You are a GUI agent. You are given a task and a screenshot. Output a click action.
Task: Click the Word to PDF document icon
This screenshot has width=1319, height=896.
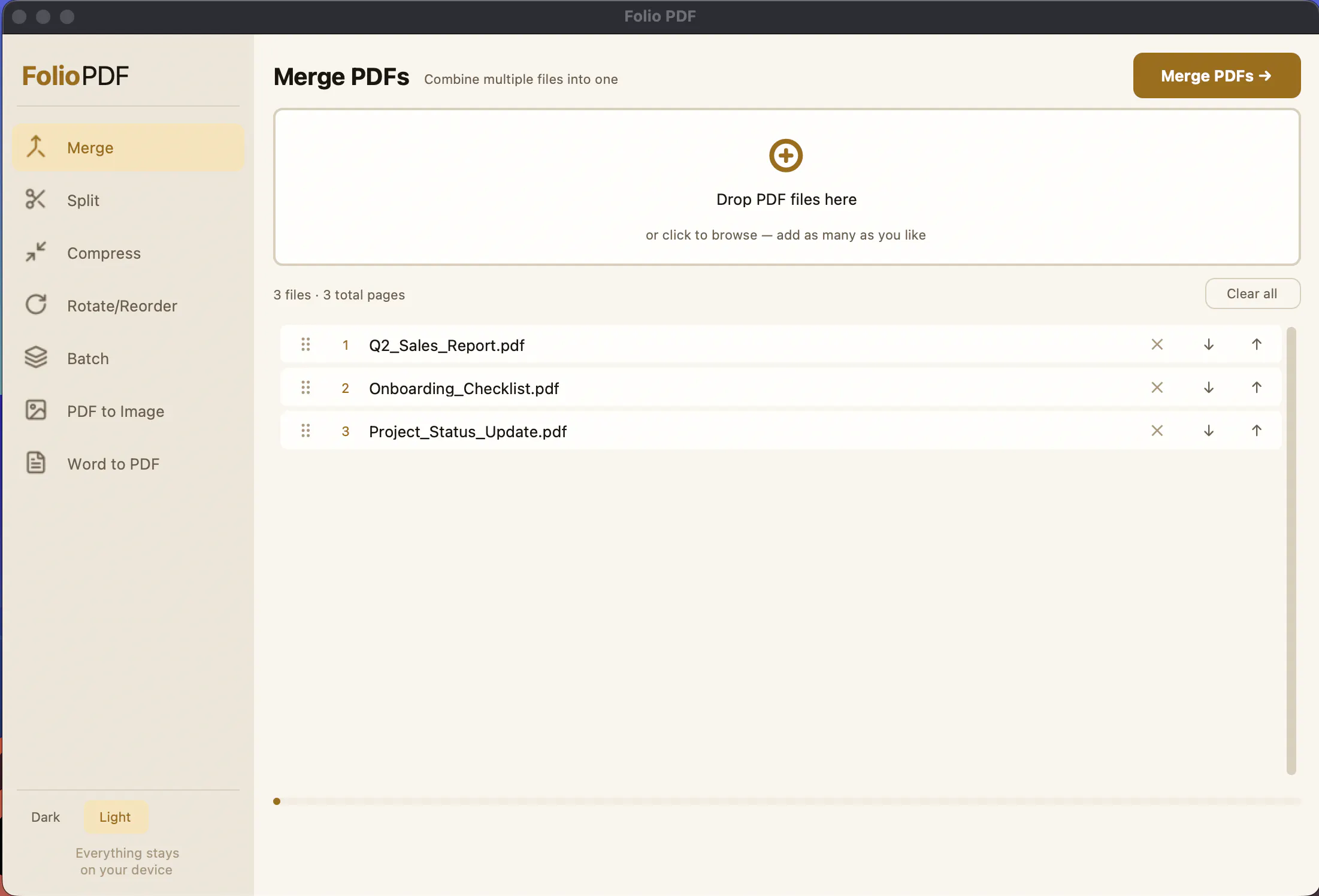tap(36, 463)
